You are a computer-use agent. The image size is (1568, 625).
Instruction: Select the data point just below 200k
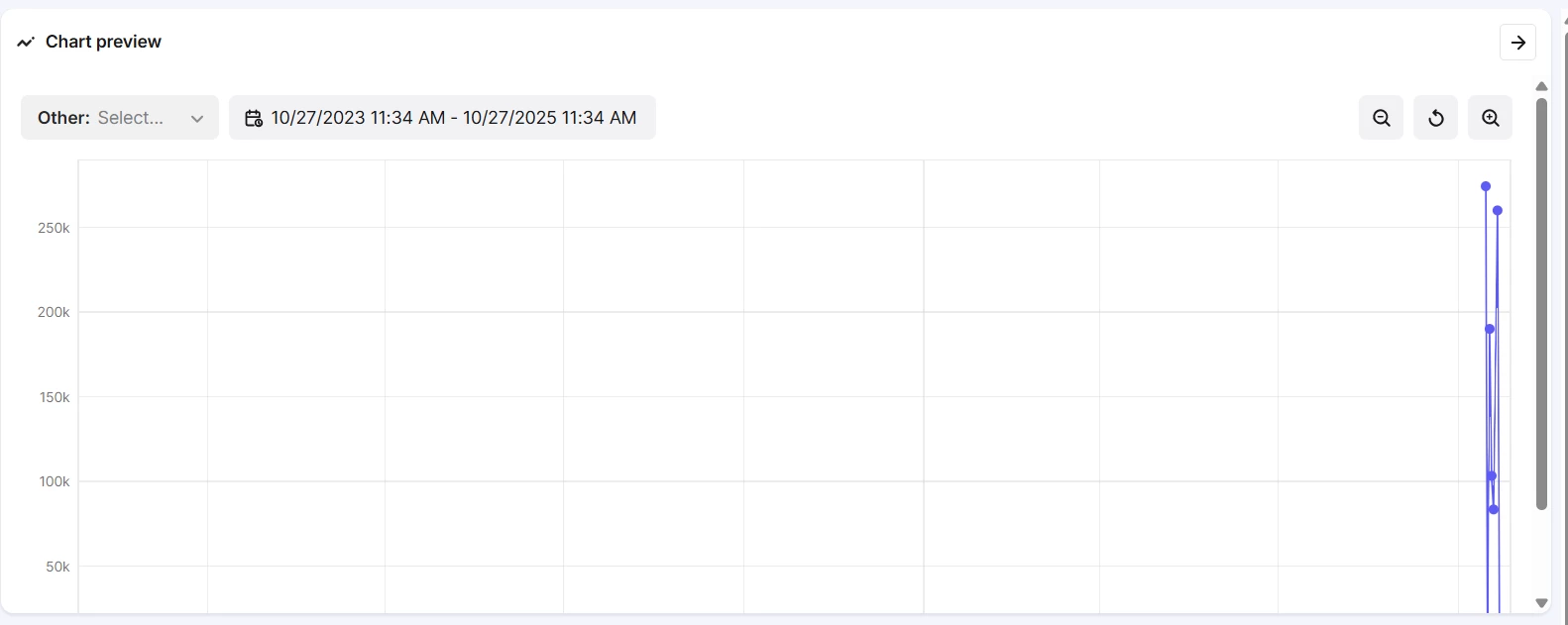click(1490, 329)
